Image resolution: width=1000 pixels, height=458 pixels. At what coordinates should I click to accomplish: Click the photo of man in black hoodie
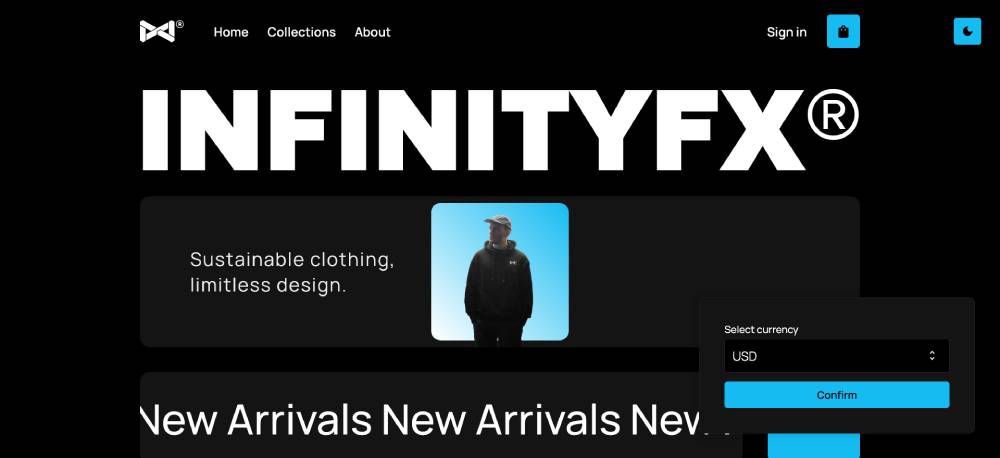[x=500, y=272]
